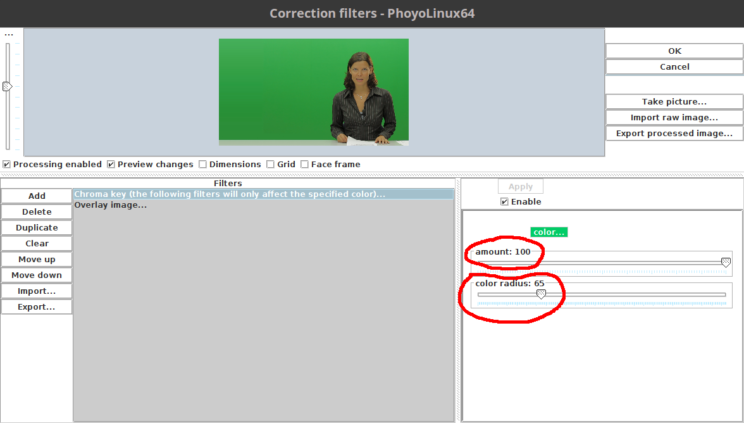Turn on the Grid checkbox
Image resolution: width=744 pixels, height=423 pixels.
270,164
